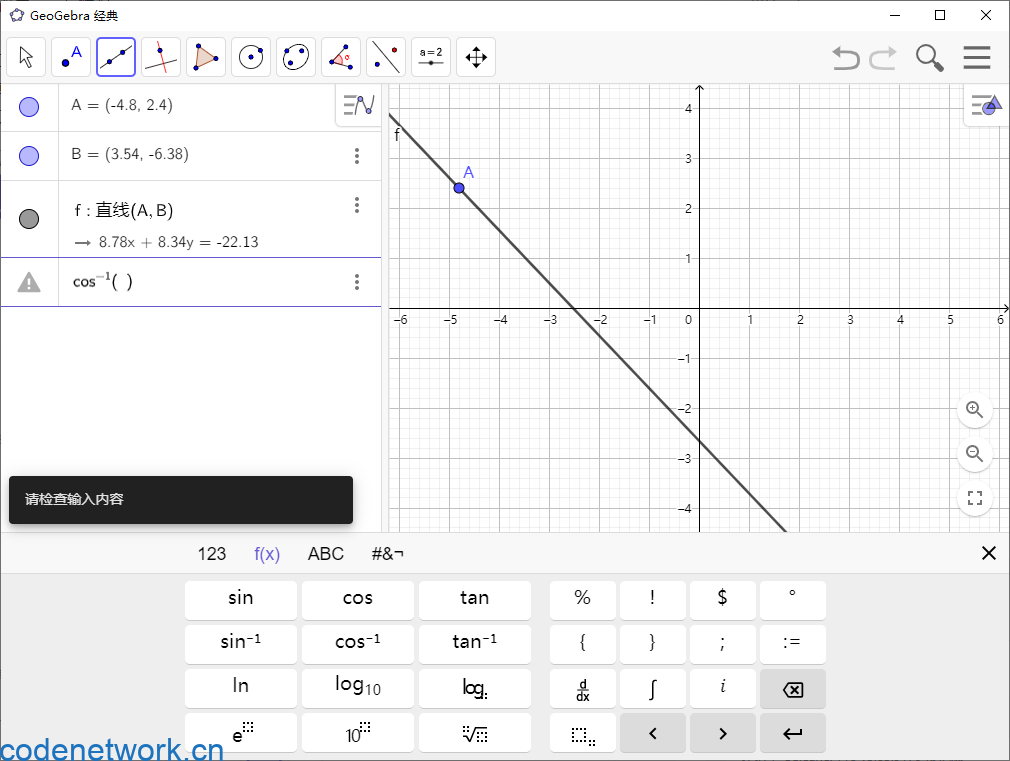Screen dimensions: 1010x761
Task: Open the search magnifier
Action: (x=929, y=58)
